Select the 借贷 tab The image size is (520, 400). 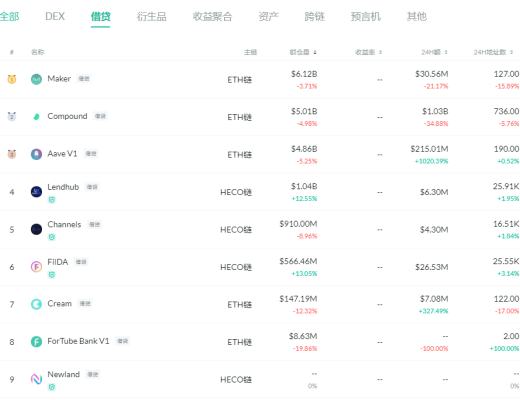(101, 16)
